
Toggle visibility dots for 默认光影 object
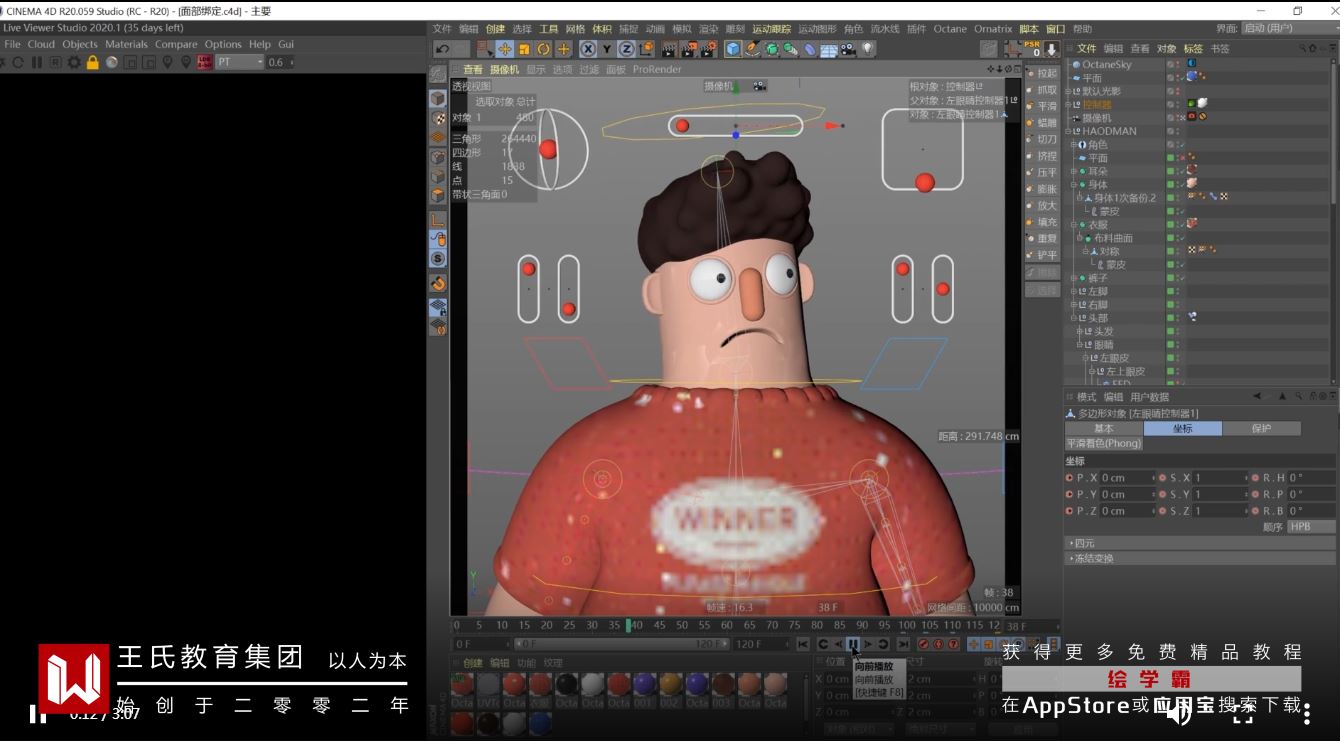point(1177,91)
